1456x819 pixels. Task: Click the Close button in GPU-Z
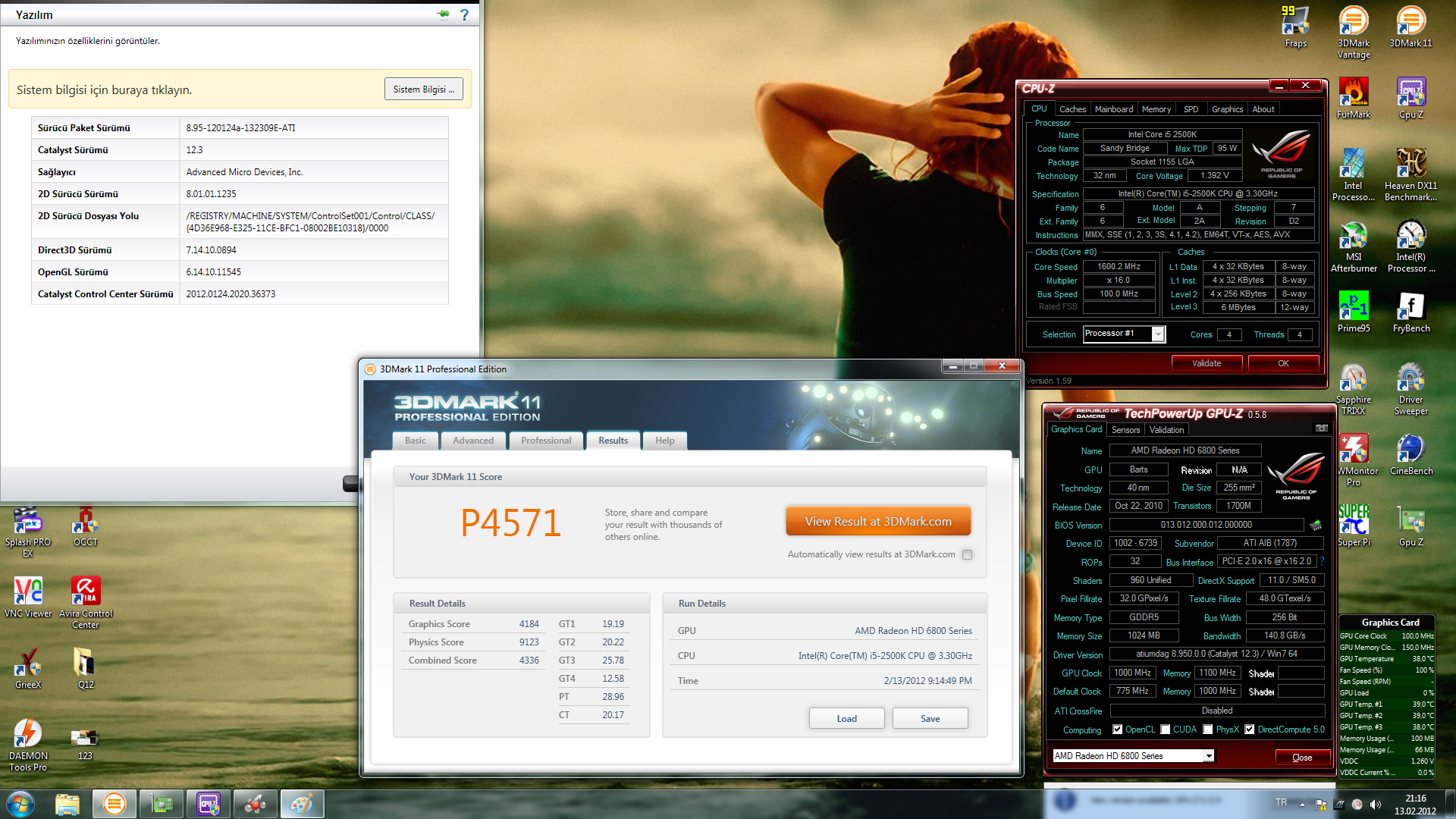(1302, 757)
